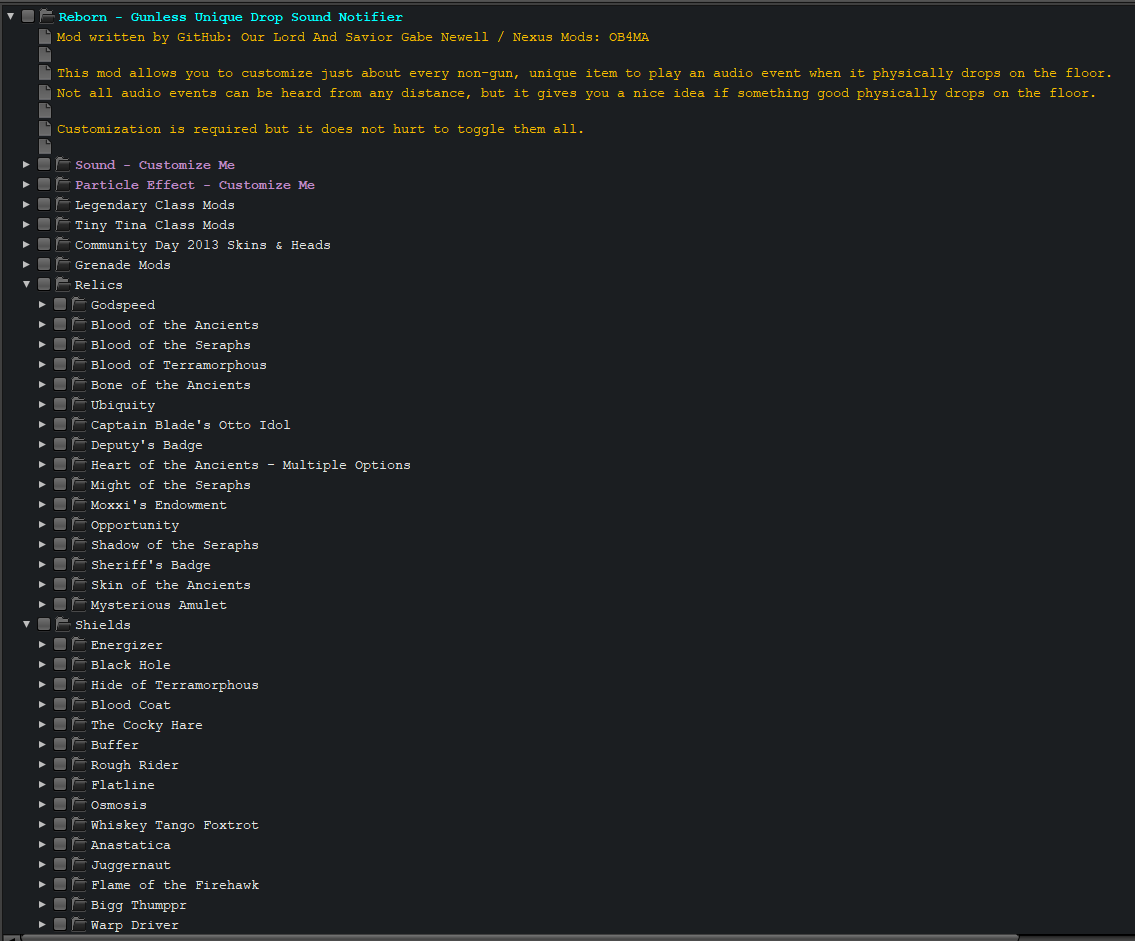1135x941 pixels.
Task: Select the Particle Effect - Customize Me entry
Action: pos(194,185)
